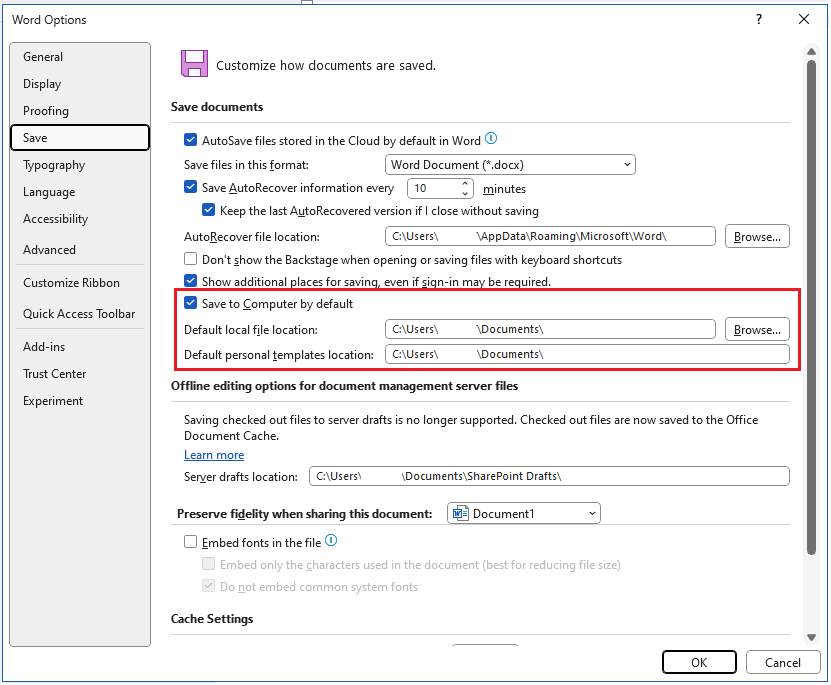Click the scrollbar down arrow
831x685 pixels.
coord(811,637)
